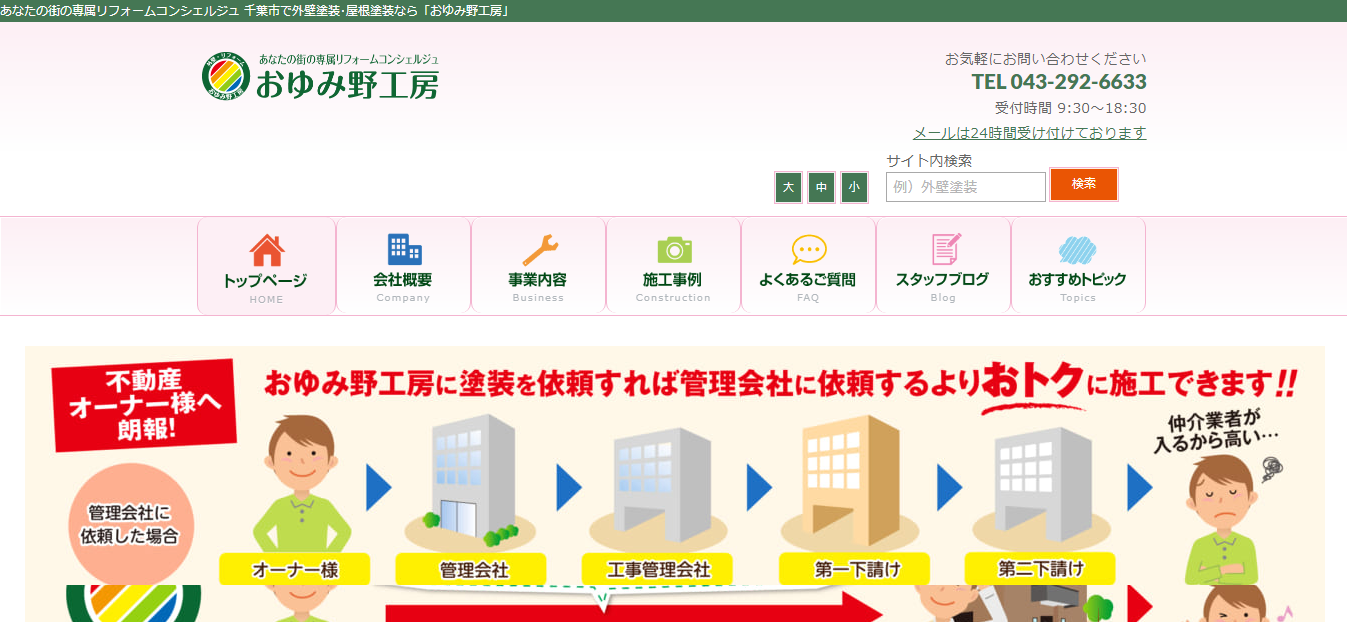Viewport: 1347px width, 622px height.
Task: Open the よくあるご質問 FAQ menu label
Action: coord(808,287)
